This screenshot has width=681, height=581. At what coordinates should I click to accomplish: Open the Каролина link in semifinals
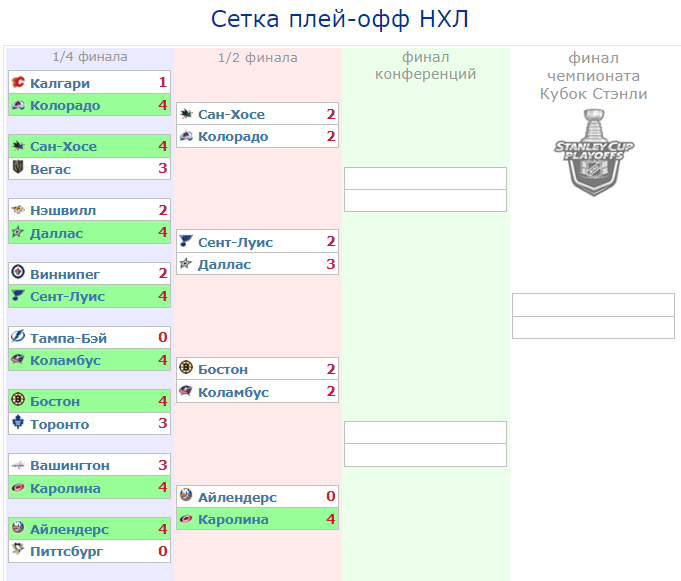point(233,519)
